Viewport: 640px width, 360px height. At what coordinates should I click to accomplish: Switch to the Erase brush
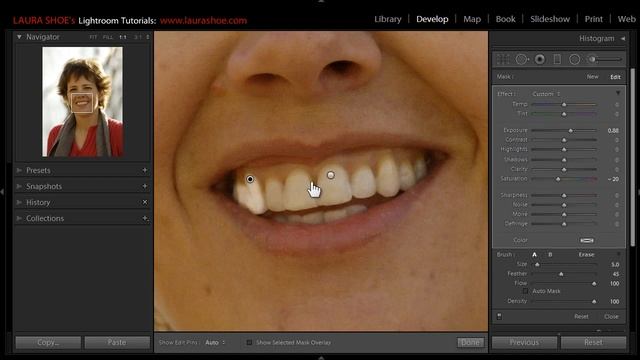pos(586,254)
